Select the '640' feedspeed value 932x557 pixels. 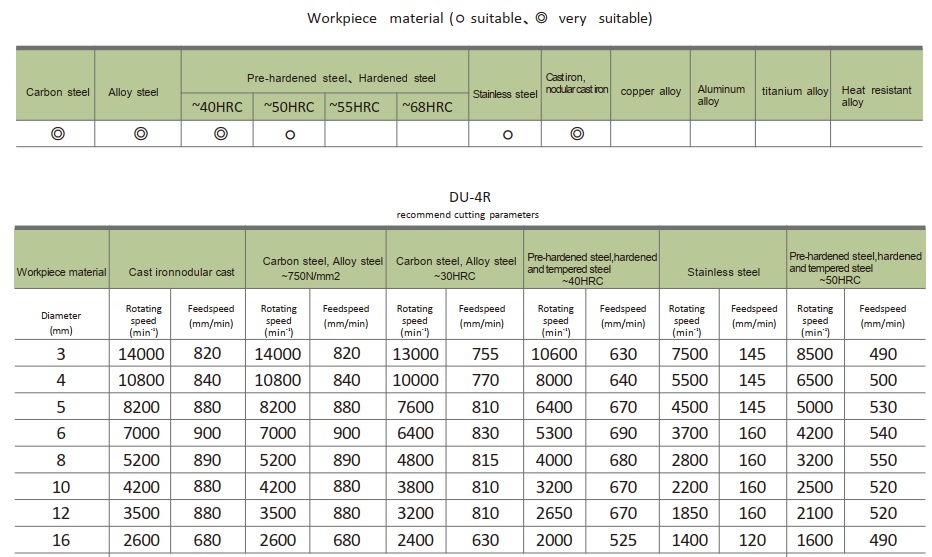[623, 380]
